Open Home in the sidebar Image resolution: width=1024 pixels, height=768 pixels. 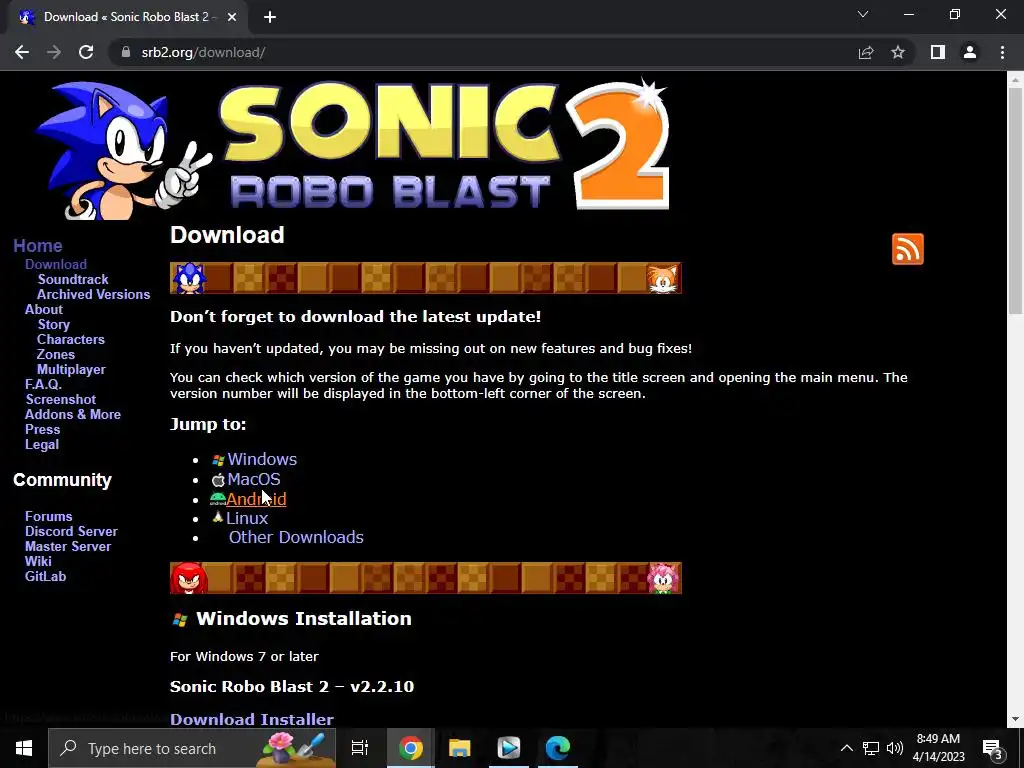pyautogui.click(x=38, y=246)
